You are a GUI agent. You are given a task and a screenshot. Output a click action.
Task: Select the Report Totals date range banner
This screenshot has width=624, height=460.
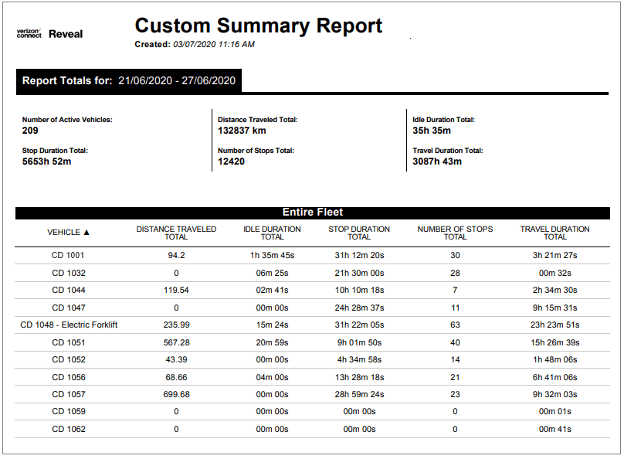click(x=130, y=80)
